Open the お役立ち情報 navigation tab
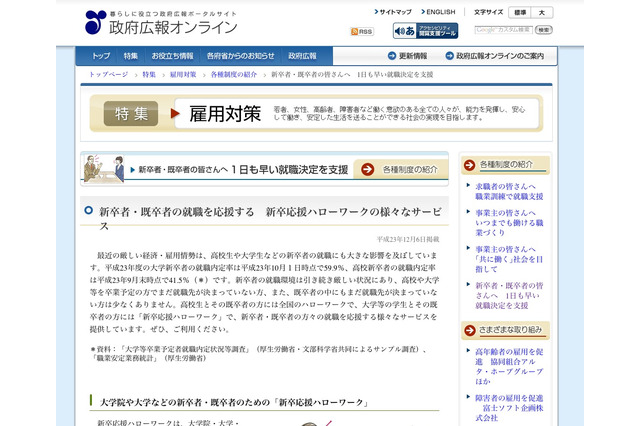 coord(172,56)
